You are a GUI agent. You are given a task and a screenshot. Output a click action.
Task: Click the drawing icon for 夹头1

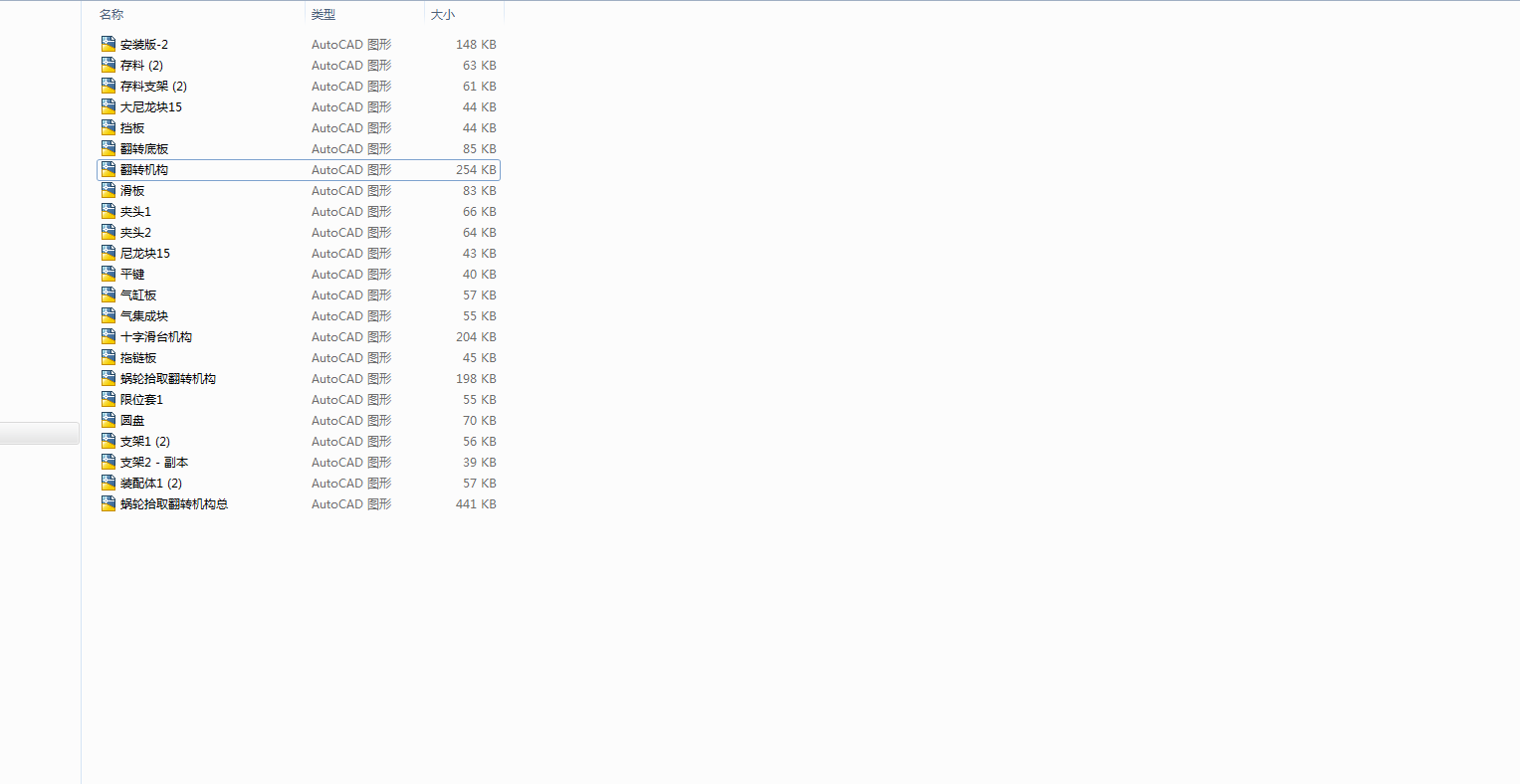pyautogui.click(x=109, y=211)
